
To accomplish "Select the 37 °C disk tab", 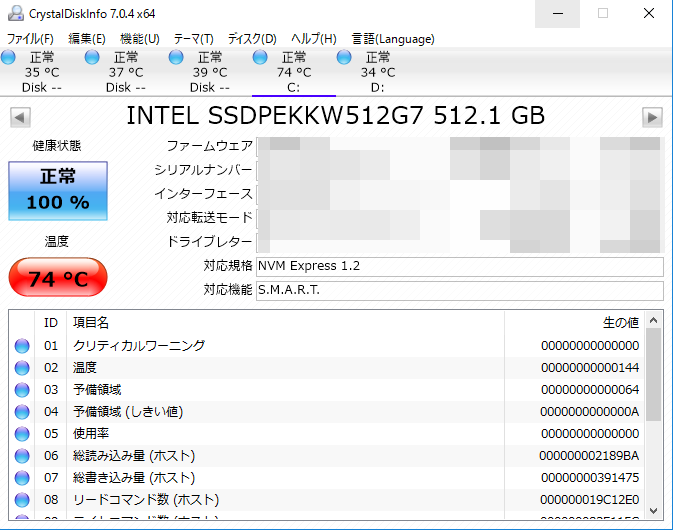I will [126, 72].
